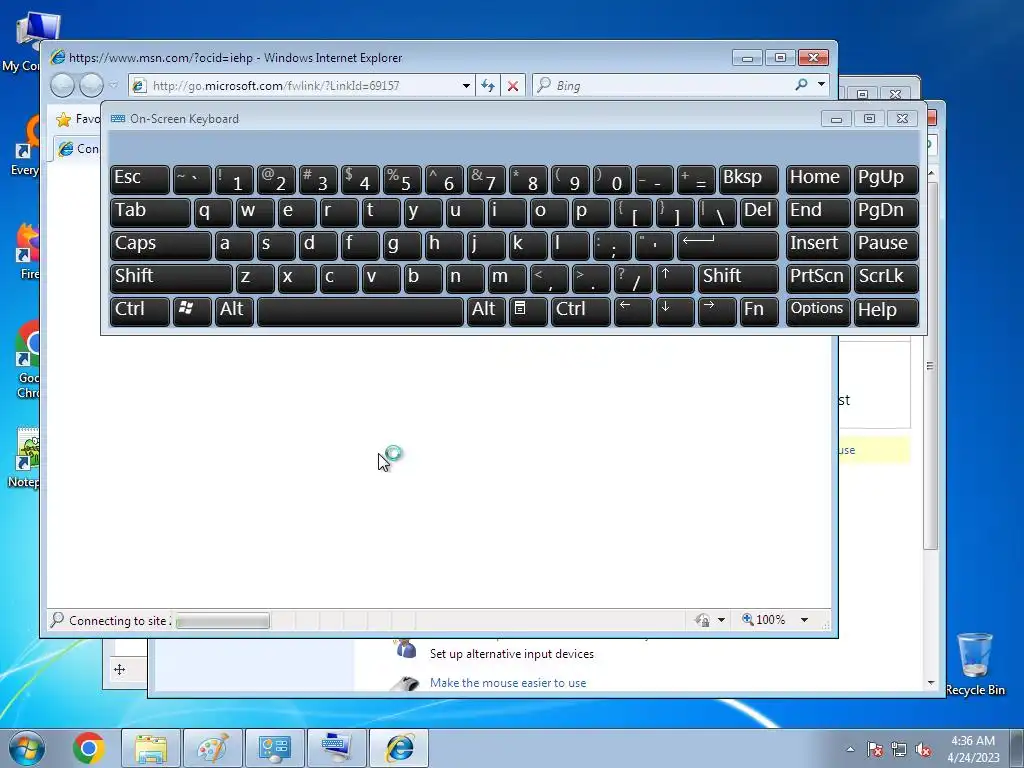Click the Help key on keyboard
The width and height of the screenshot is (1024, 768).
[886, 311]
